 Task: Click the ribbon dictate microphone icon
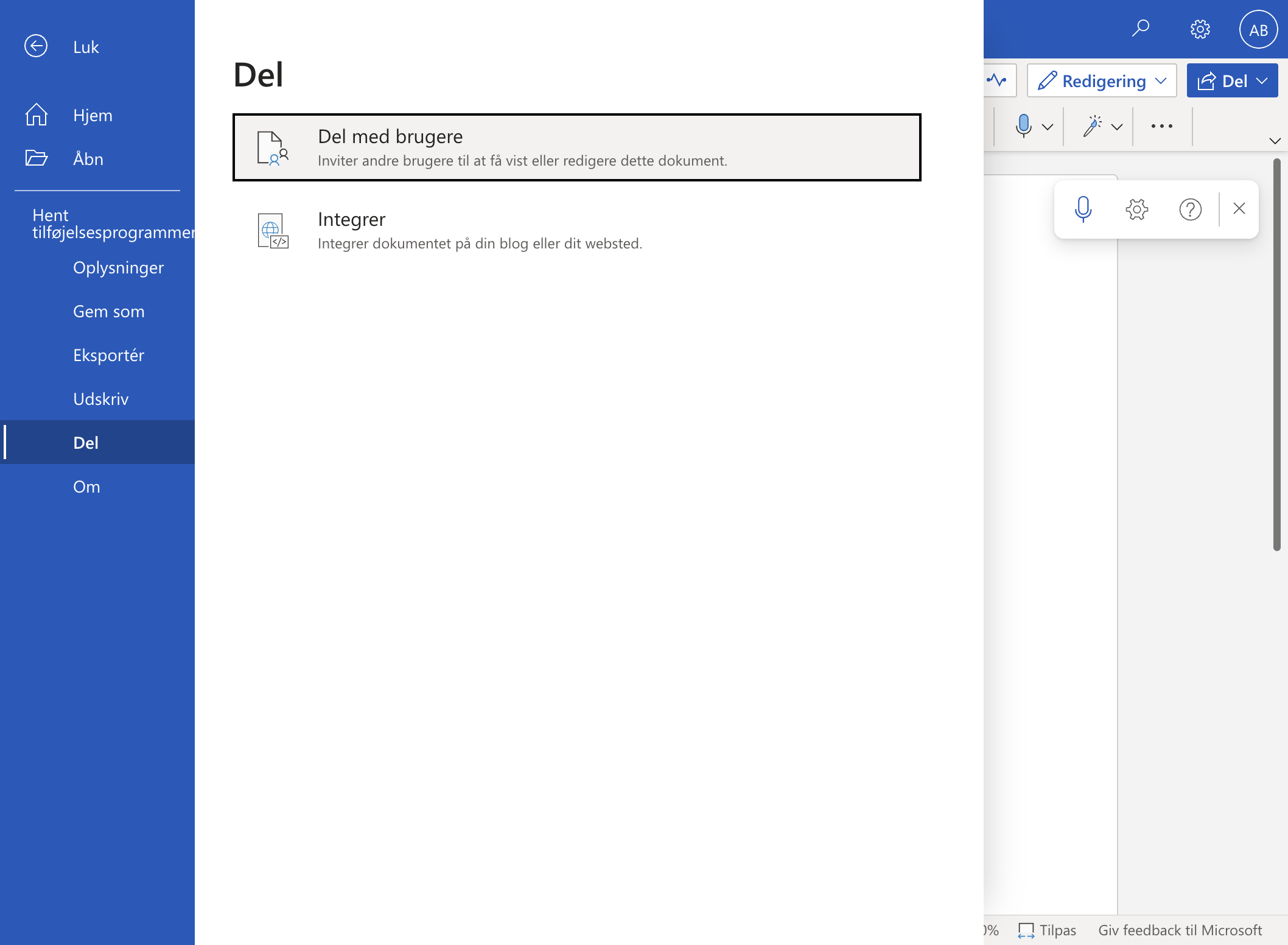1024,125
